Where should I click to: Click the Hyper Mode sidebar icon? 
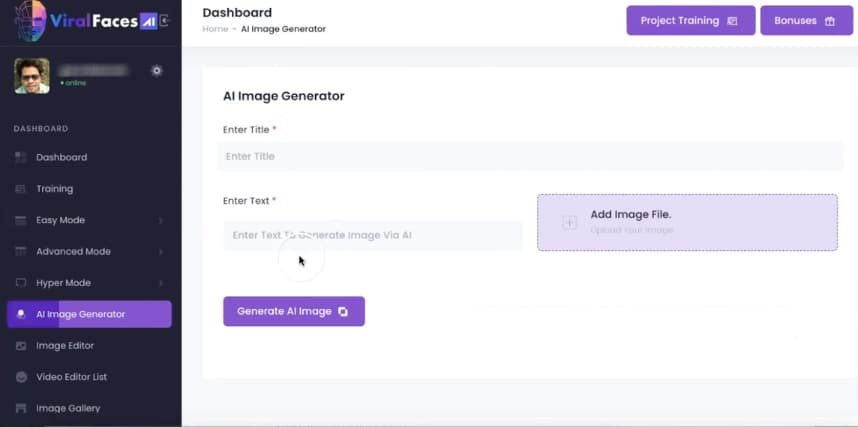click(21, 283)
